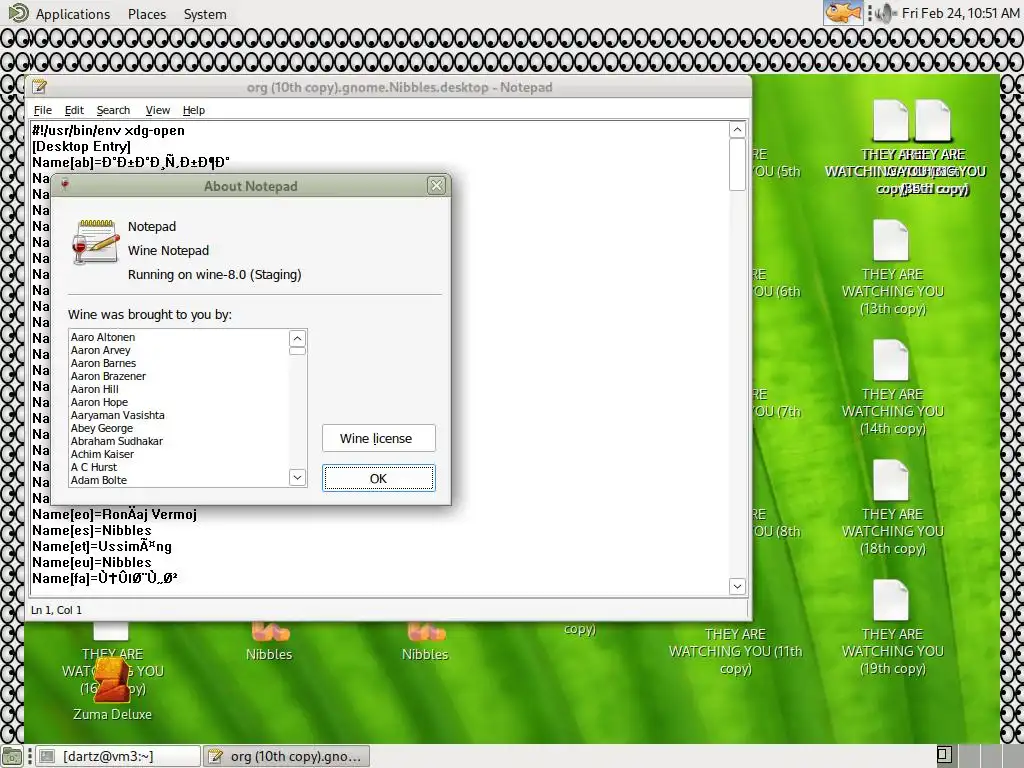The image size is (1024, 768).
Task: Click the Zuma Deluxe desktop icon
Action: [x=112, y=680]
